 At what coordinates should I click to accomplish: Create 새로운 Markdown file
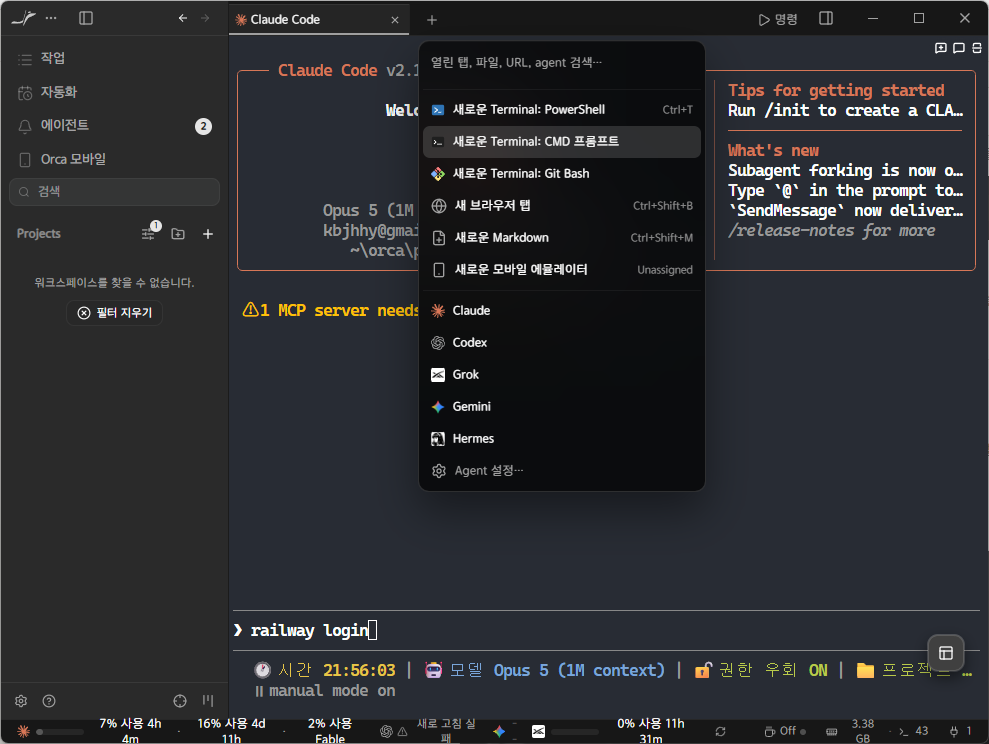tap(561, 238)
